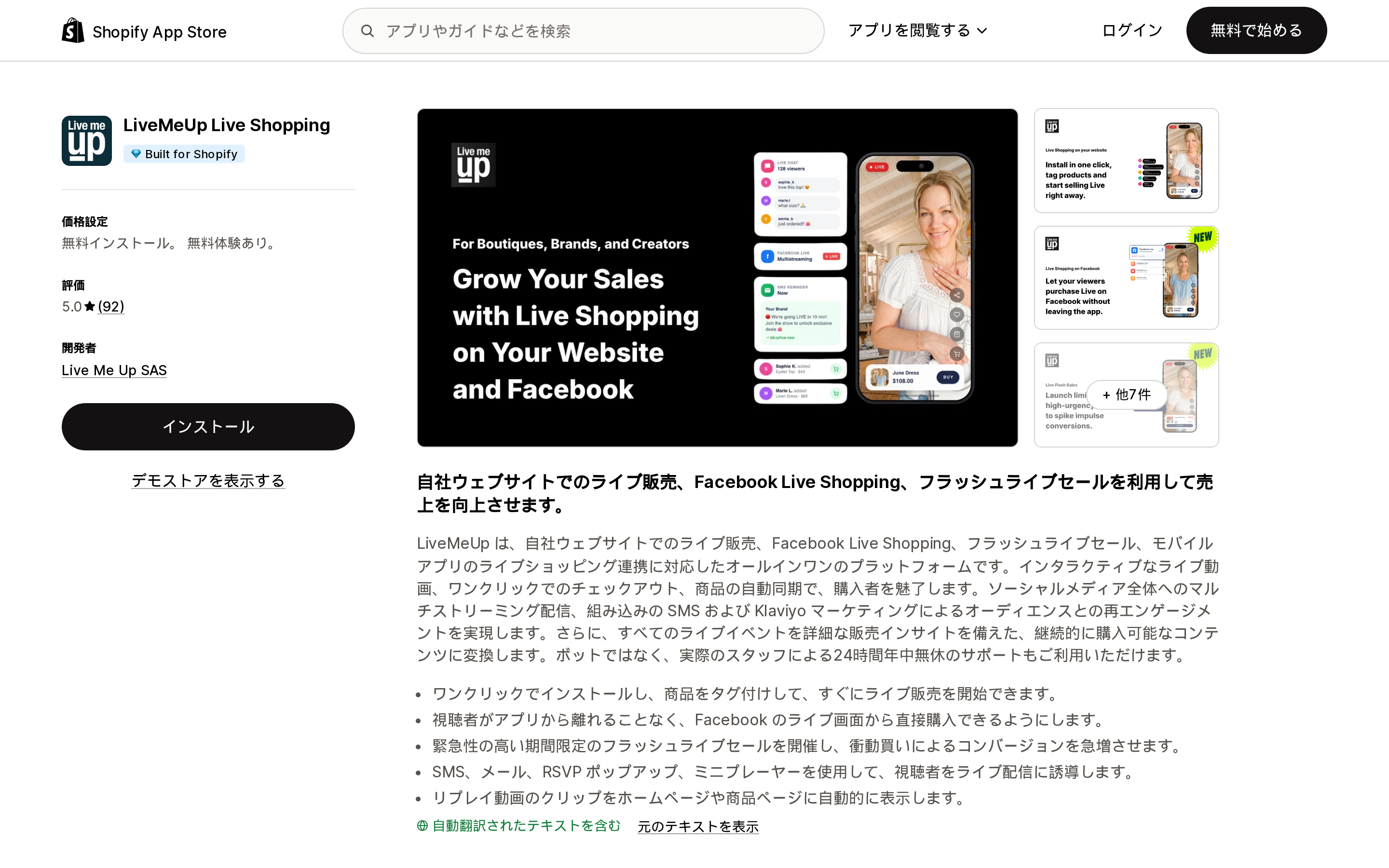Click the 無料インストール。無料体験あり。 text
The height and width of the screenshot is (868, 1389).
click(x=170, y=244)
